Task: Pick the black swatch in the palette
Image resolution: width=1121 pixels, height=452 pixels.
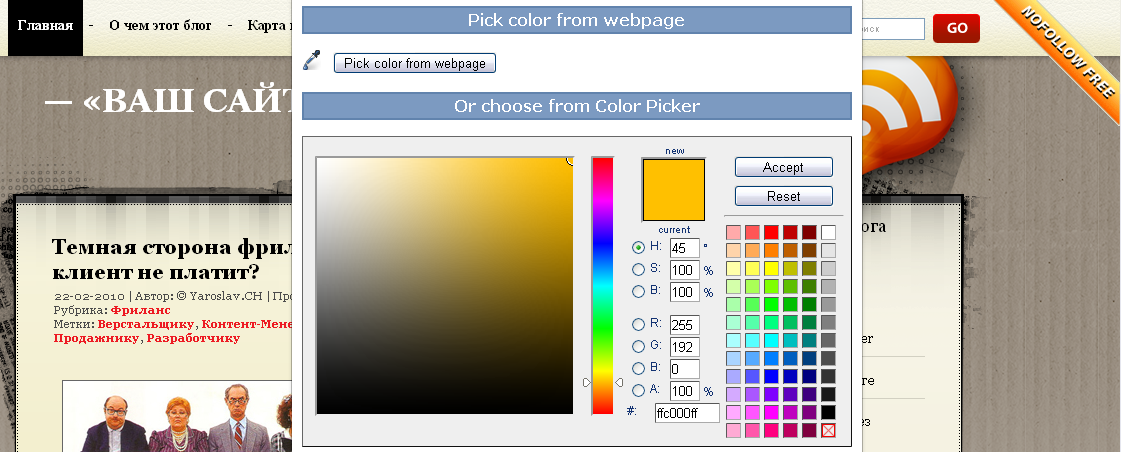Action: click(828, 412)
